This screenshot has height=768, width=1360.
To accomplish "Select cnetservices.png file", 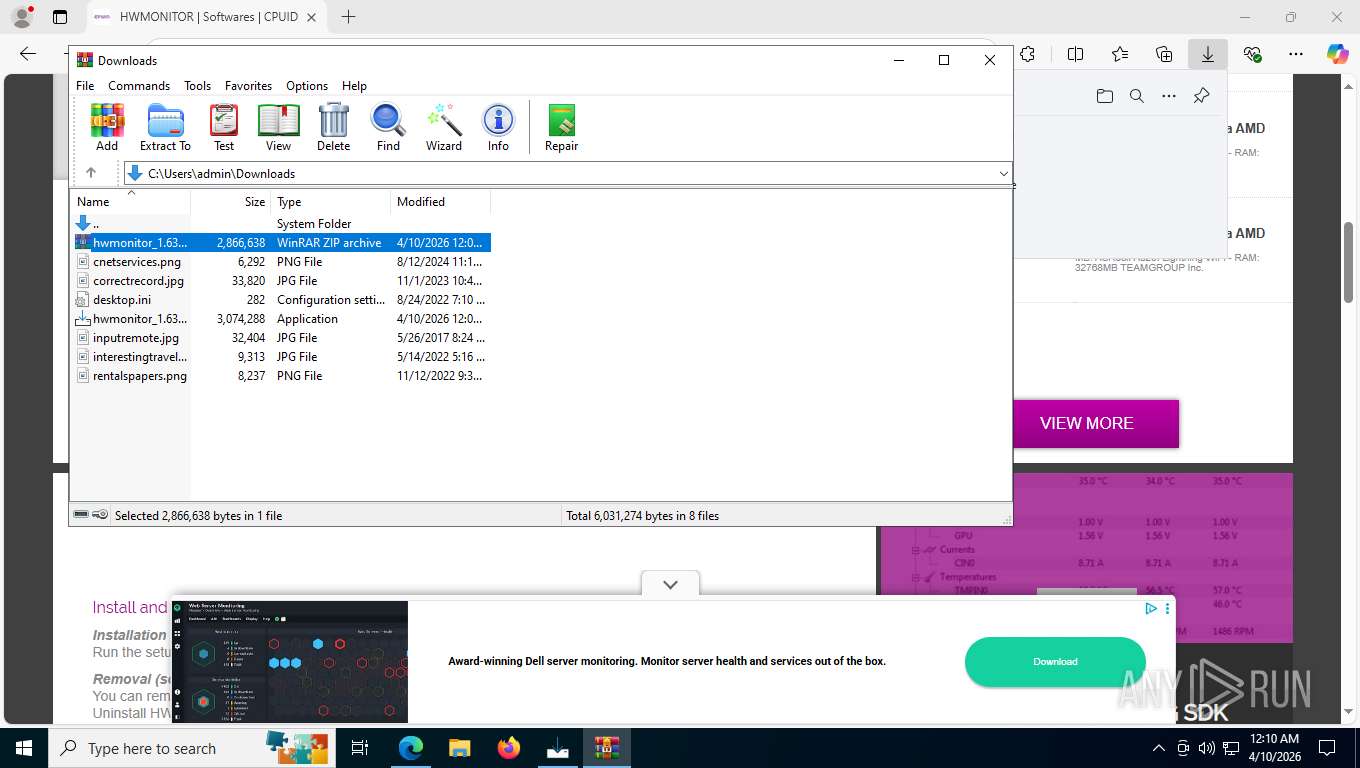I will click(281, 262).
